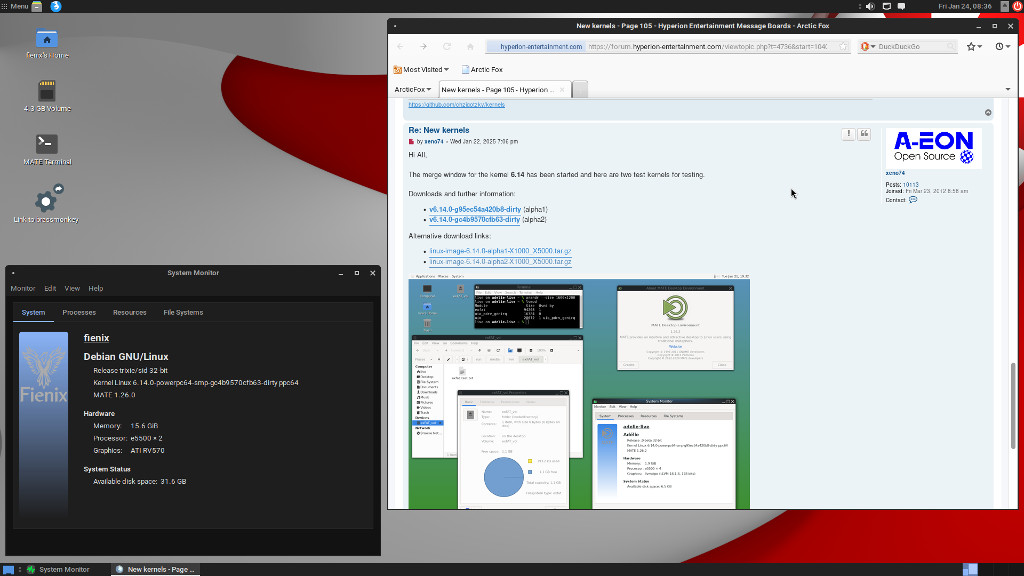Switch to the System tab in System Monitor
This screenshot has width=1024, height=576.
click(x=33, y=313)
